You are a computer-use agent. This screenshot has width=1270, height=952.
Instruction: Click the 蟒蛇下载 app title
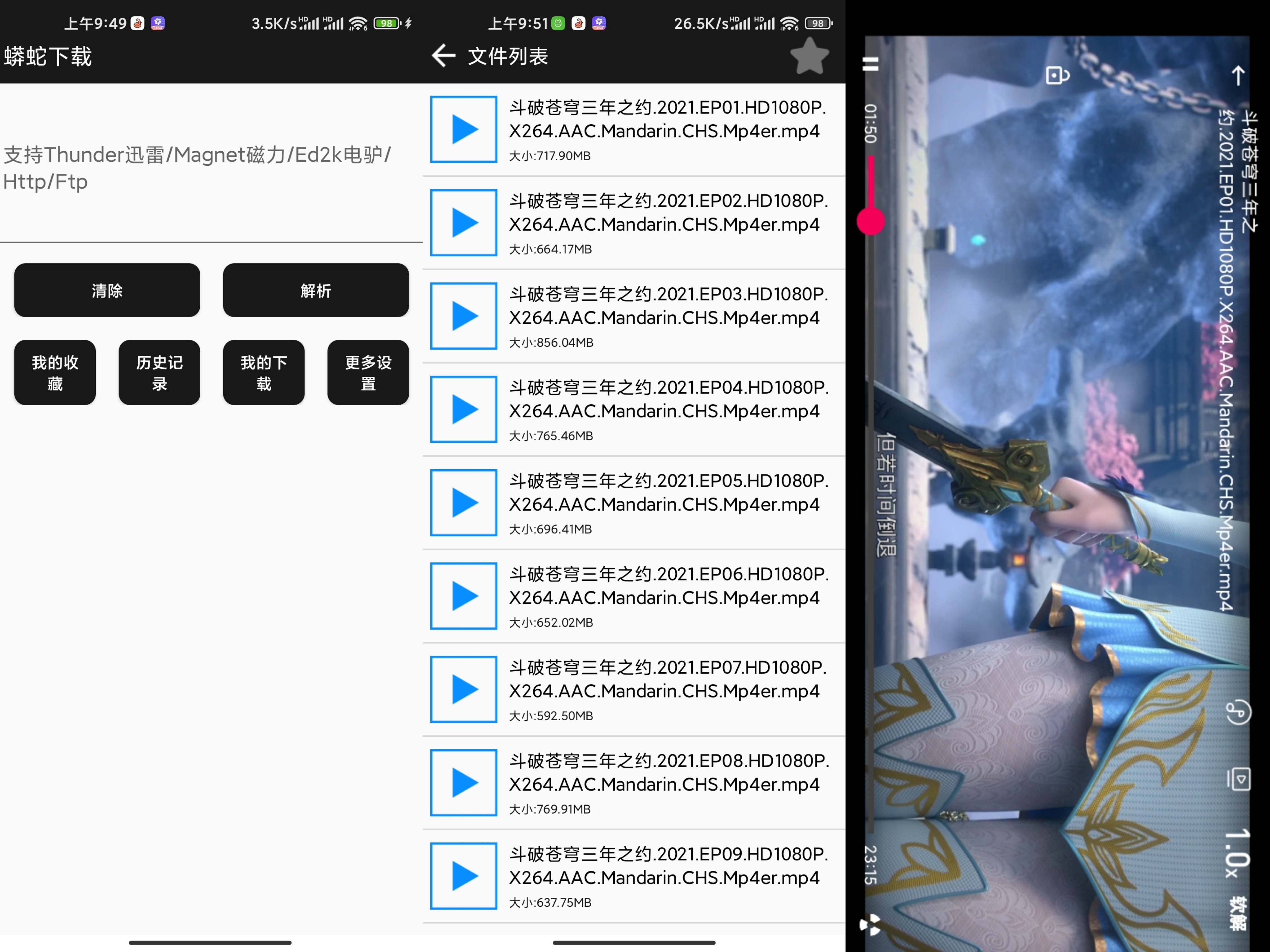coord(48,56)
